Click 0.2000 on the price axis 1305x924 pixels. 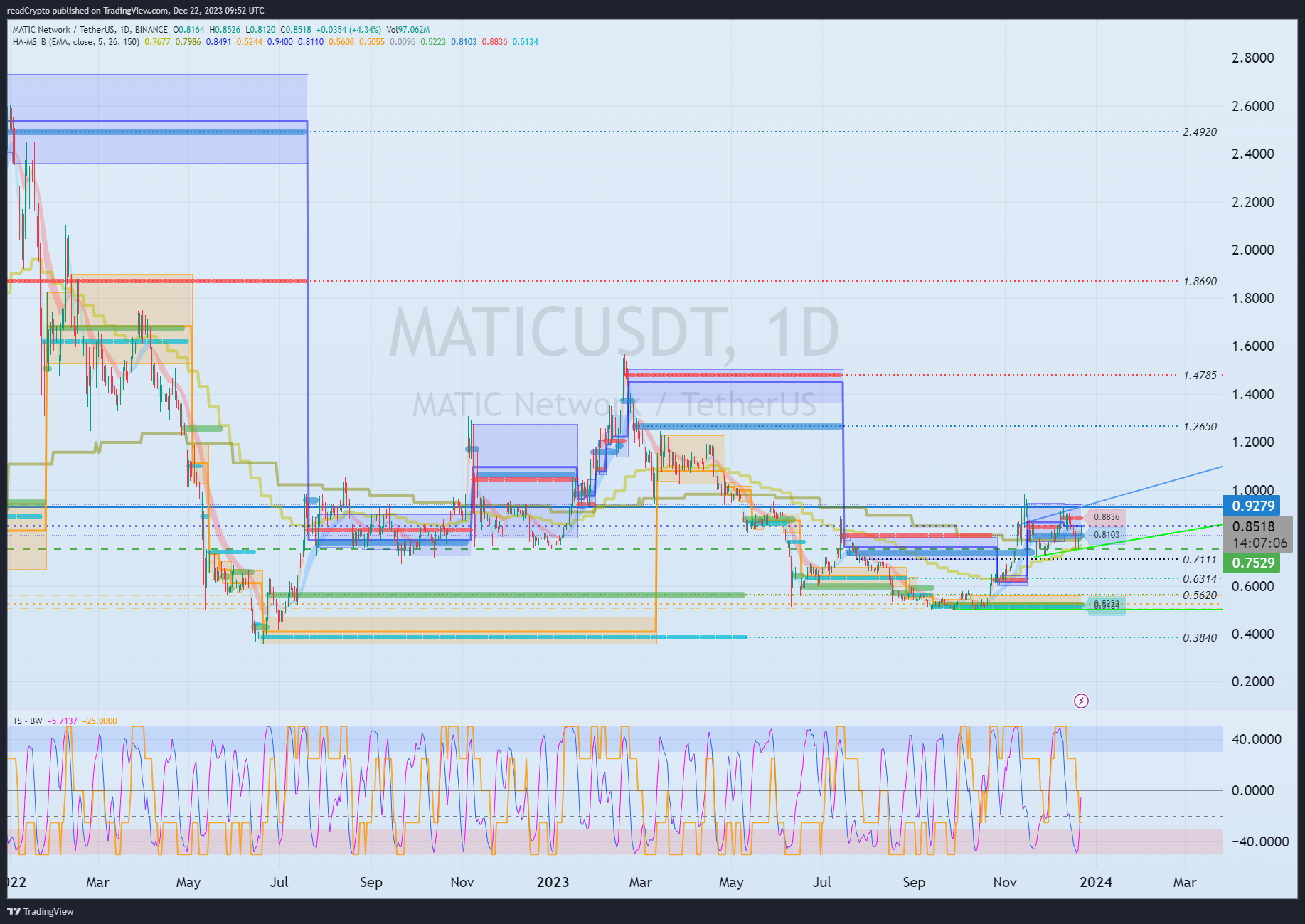[1252, 681]
